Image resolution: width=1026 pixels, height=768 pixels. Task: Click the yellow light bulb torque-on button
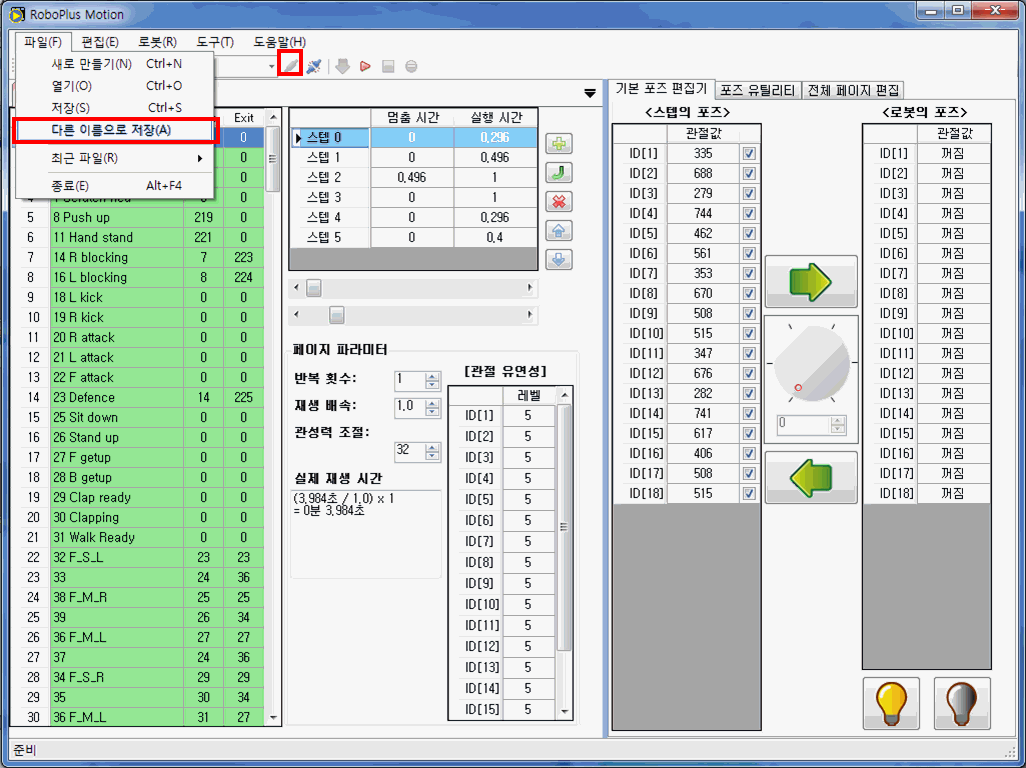890,702
